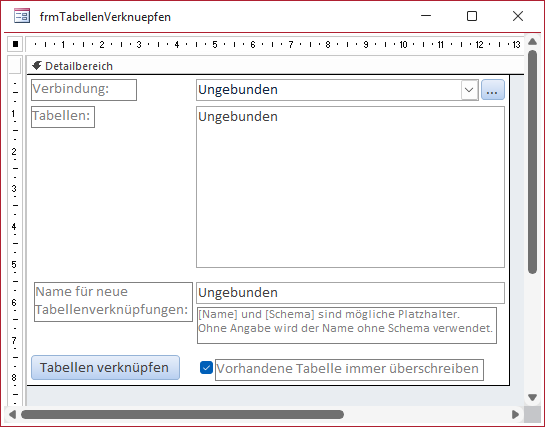Close the frmTabellenVerknuepfen window
545x427 pixels.
[518, 16]
